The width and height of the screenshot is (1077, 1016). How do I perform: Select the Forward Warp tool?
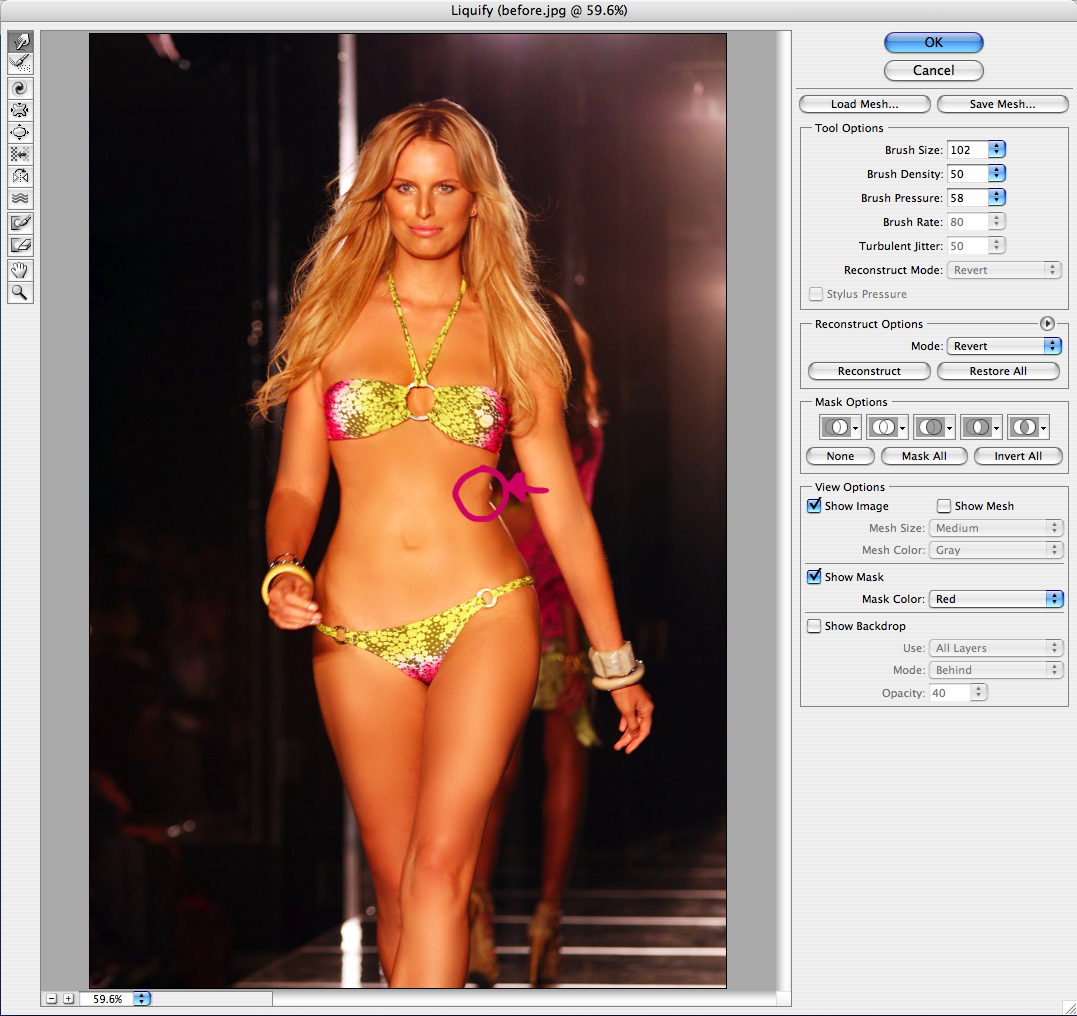tap(21, 41)
